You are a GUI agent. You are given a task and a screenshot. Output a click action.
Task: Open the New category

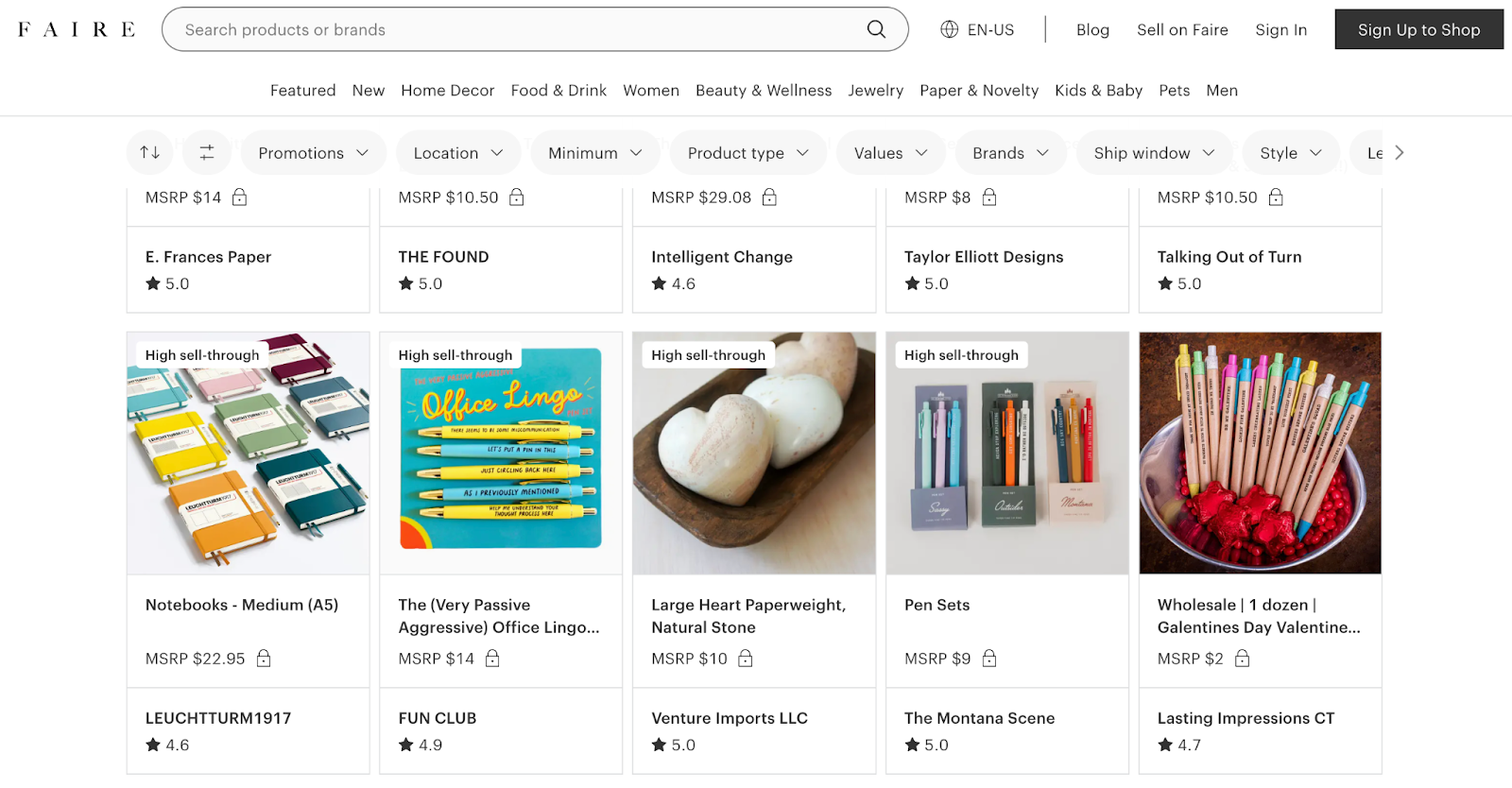click(369, 91)
